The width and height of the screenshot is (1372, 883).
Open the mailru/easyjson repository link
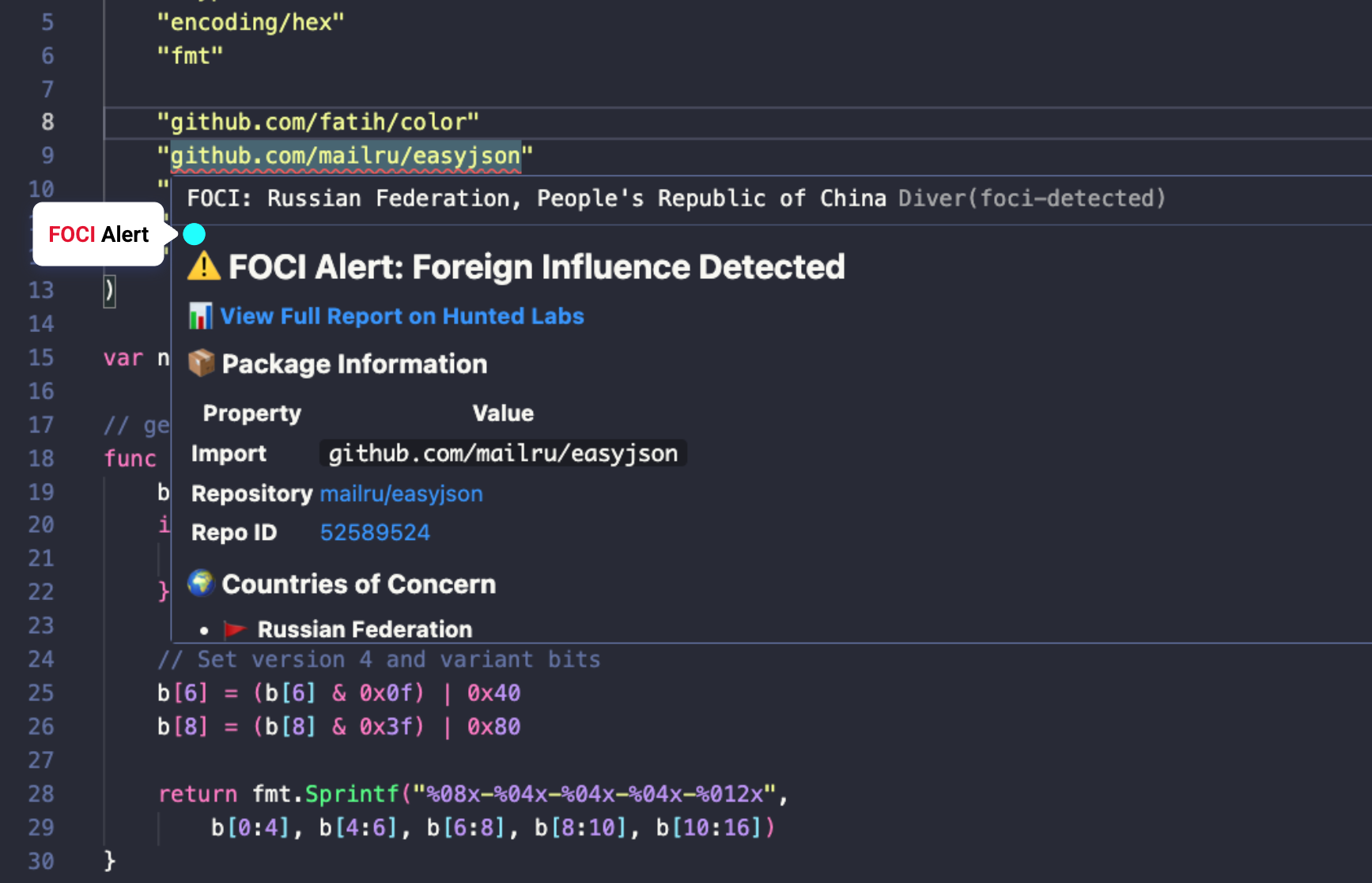pos(401,493)
